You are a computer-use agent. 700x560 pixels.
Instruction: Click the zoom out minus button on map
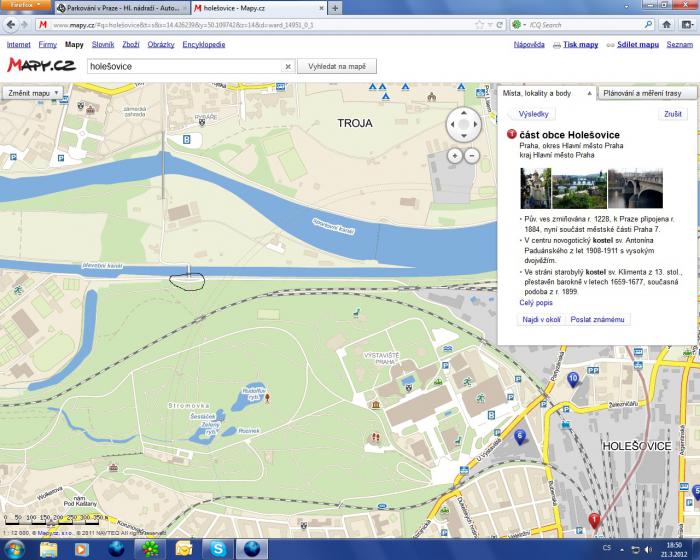coord(471,156)
